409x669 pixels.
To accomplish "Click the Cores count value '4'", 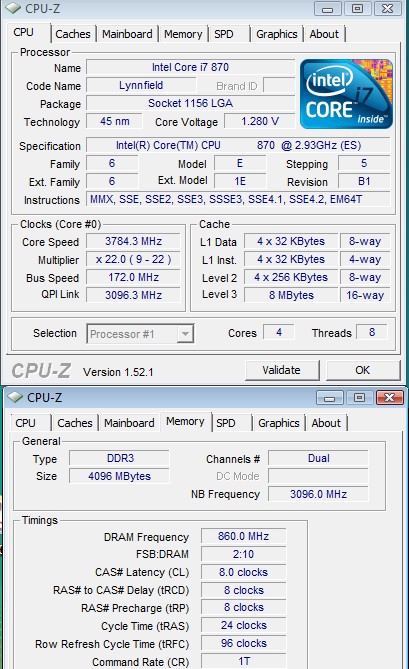I will click(x=279, y=332).
